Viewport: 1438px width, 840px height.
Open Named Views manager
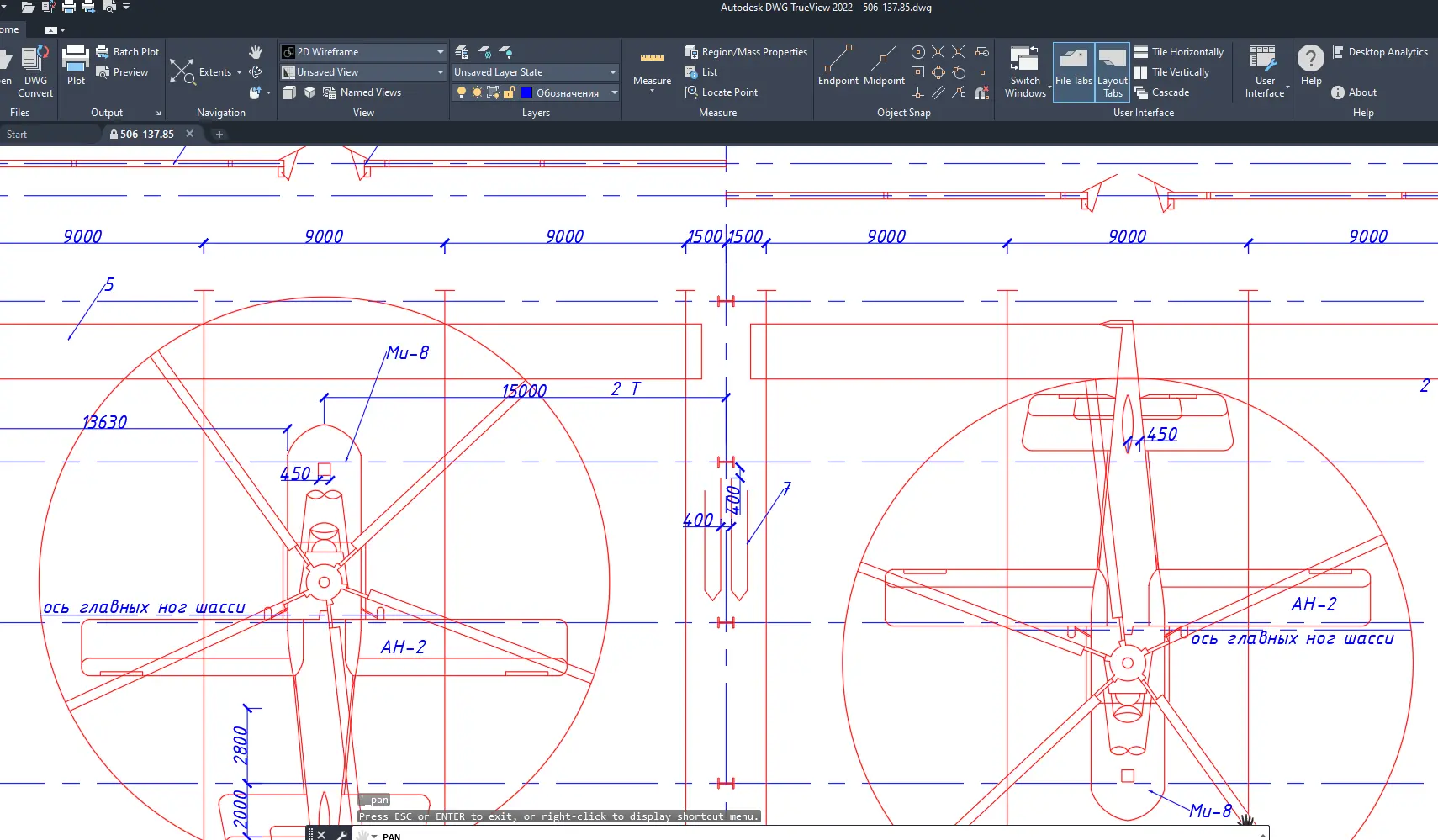pos(362,92)
